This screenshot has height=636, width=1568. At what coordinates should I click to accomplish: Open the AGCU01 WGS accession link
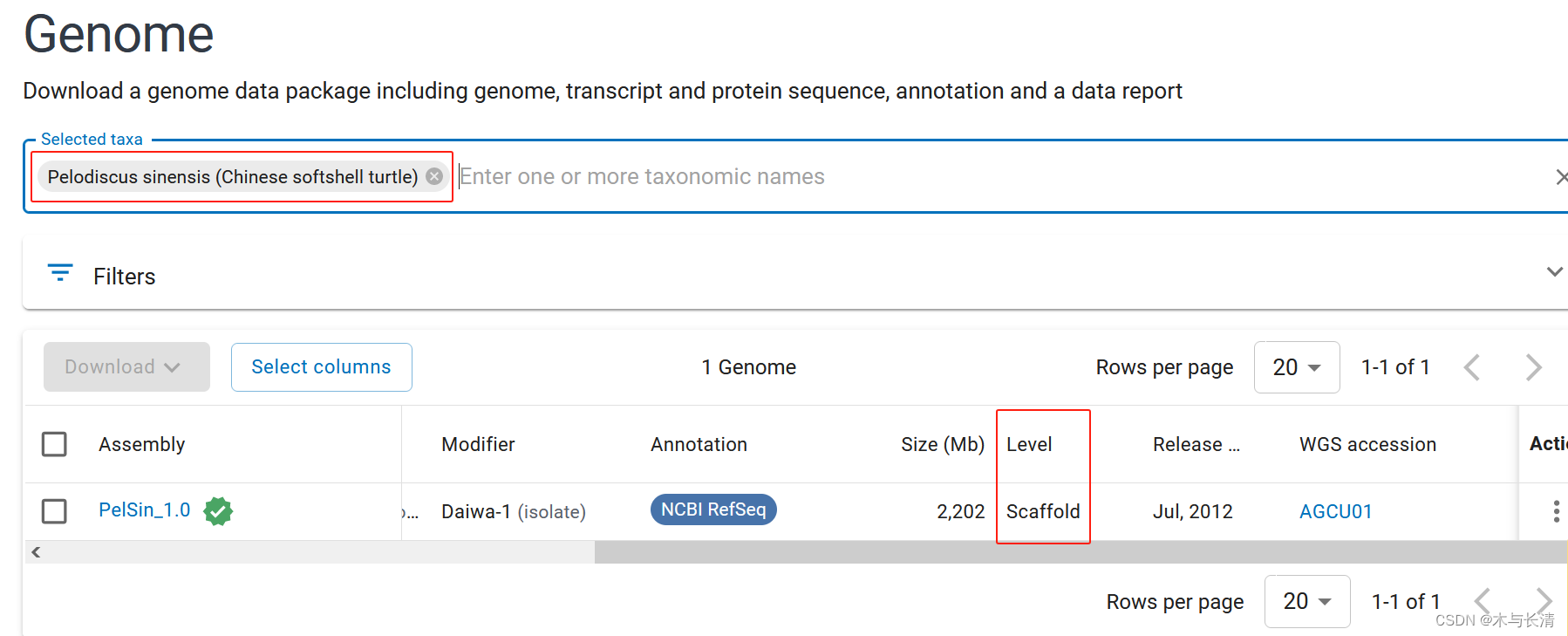tap(1335, 511)
